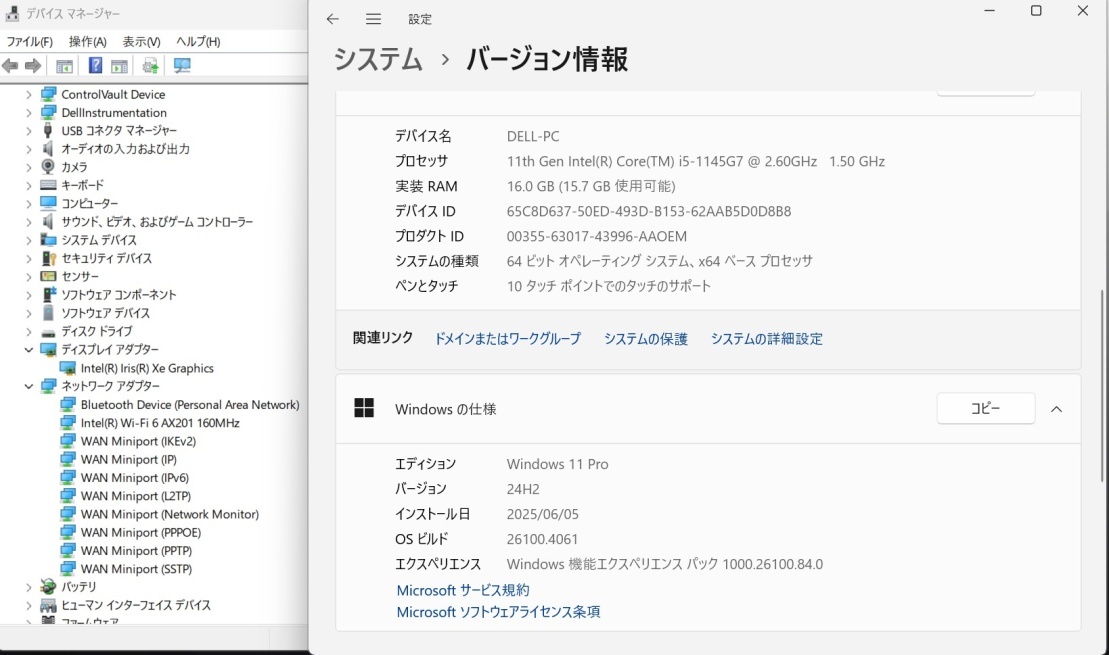Collapse the ディスプレイ アダプター node
The height and width of the screenshot is (655, 1109).
[x=28, y=349]
